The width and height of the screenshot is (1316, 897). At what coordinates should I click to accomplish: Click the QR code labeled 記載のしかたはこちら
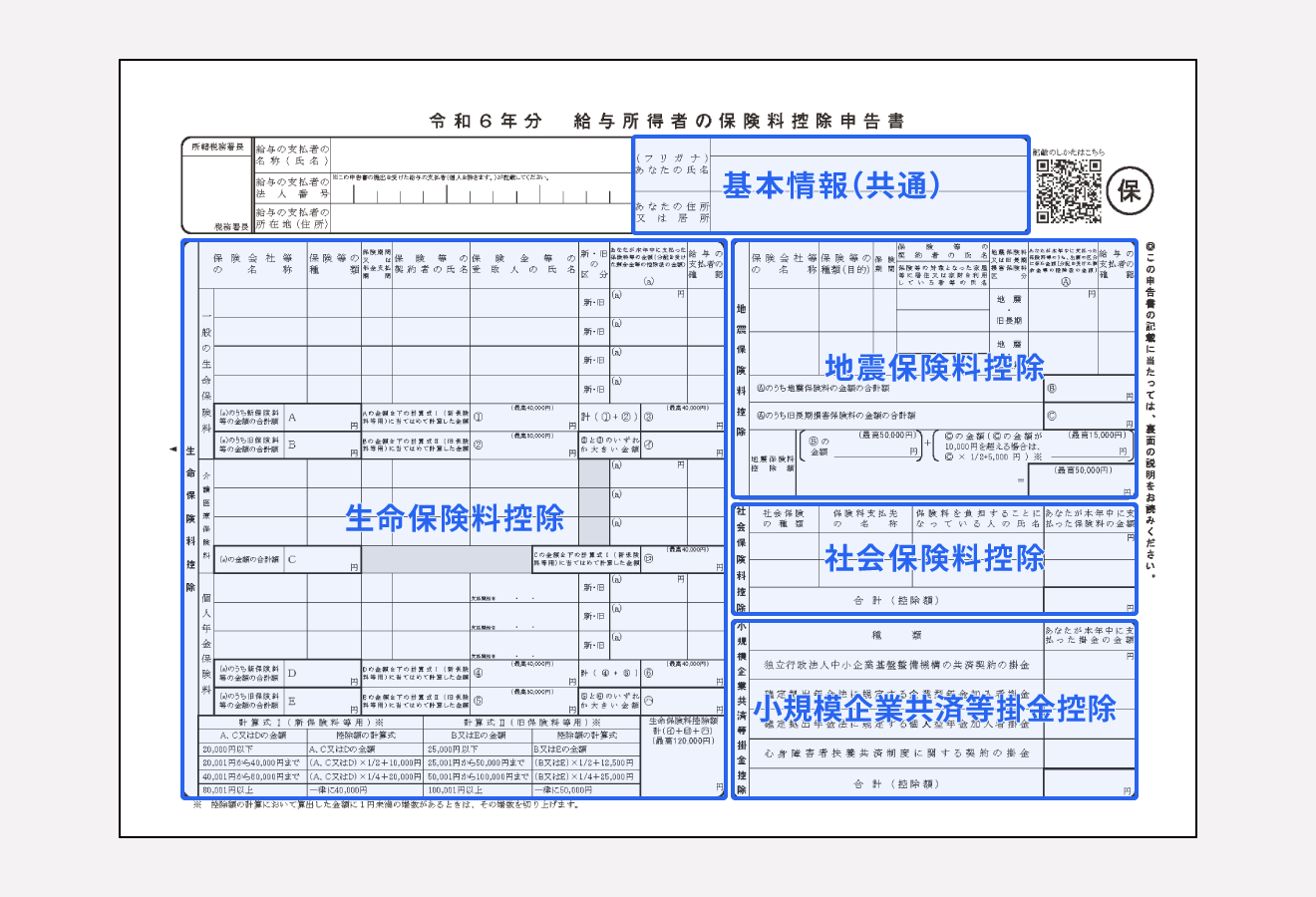tap(1069, 190)
